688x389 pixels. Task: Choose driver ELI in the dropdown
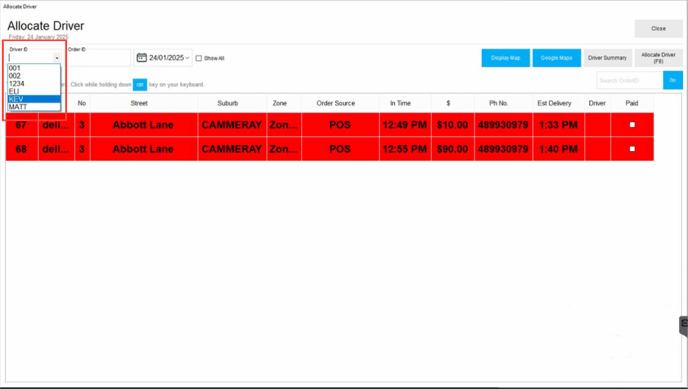tap(34, 91)
